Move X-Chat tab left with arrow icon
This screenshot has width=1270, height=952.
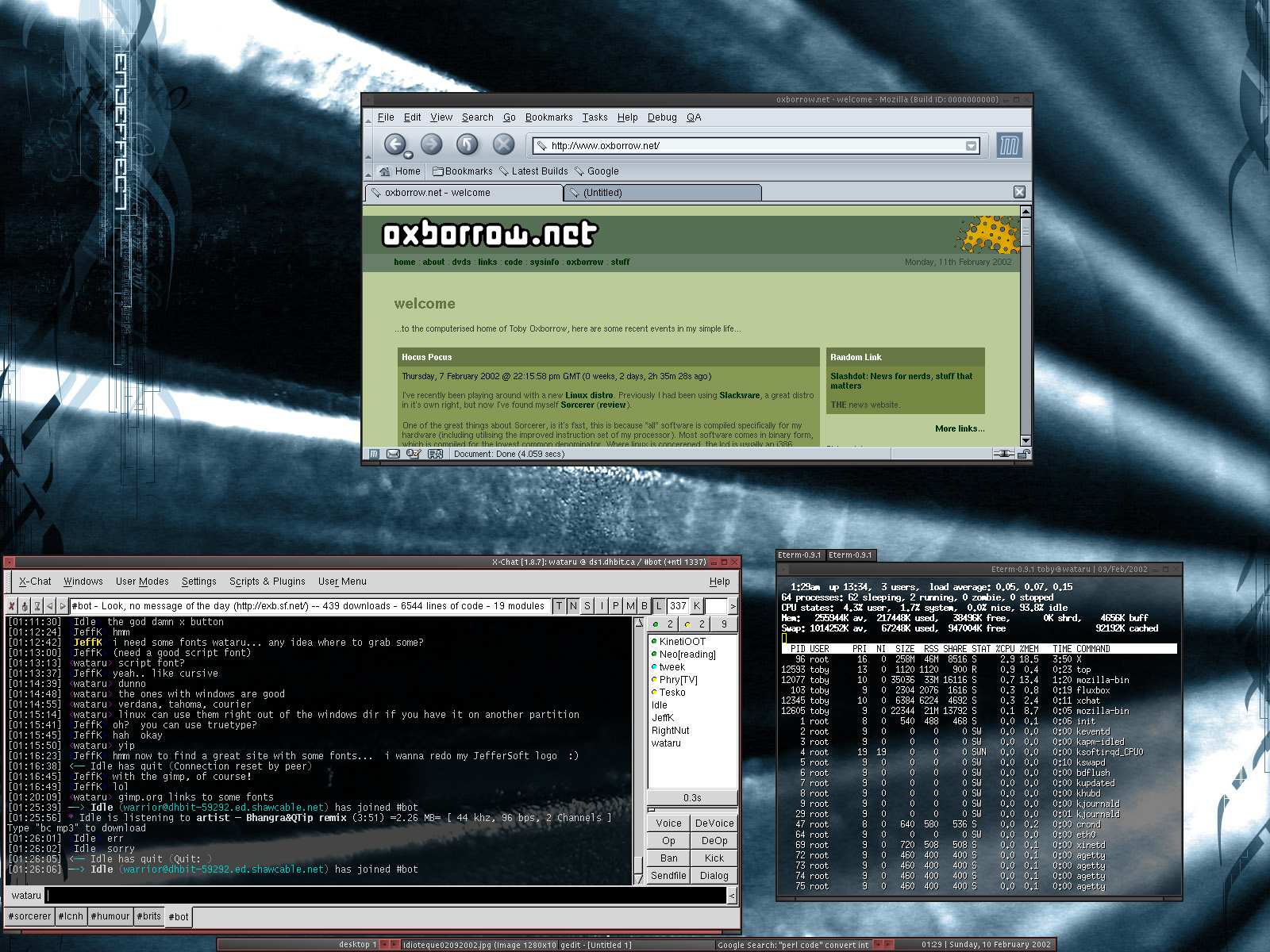click(50, 606)
